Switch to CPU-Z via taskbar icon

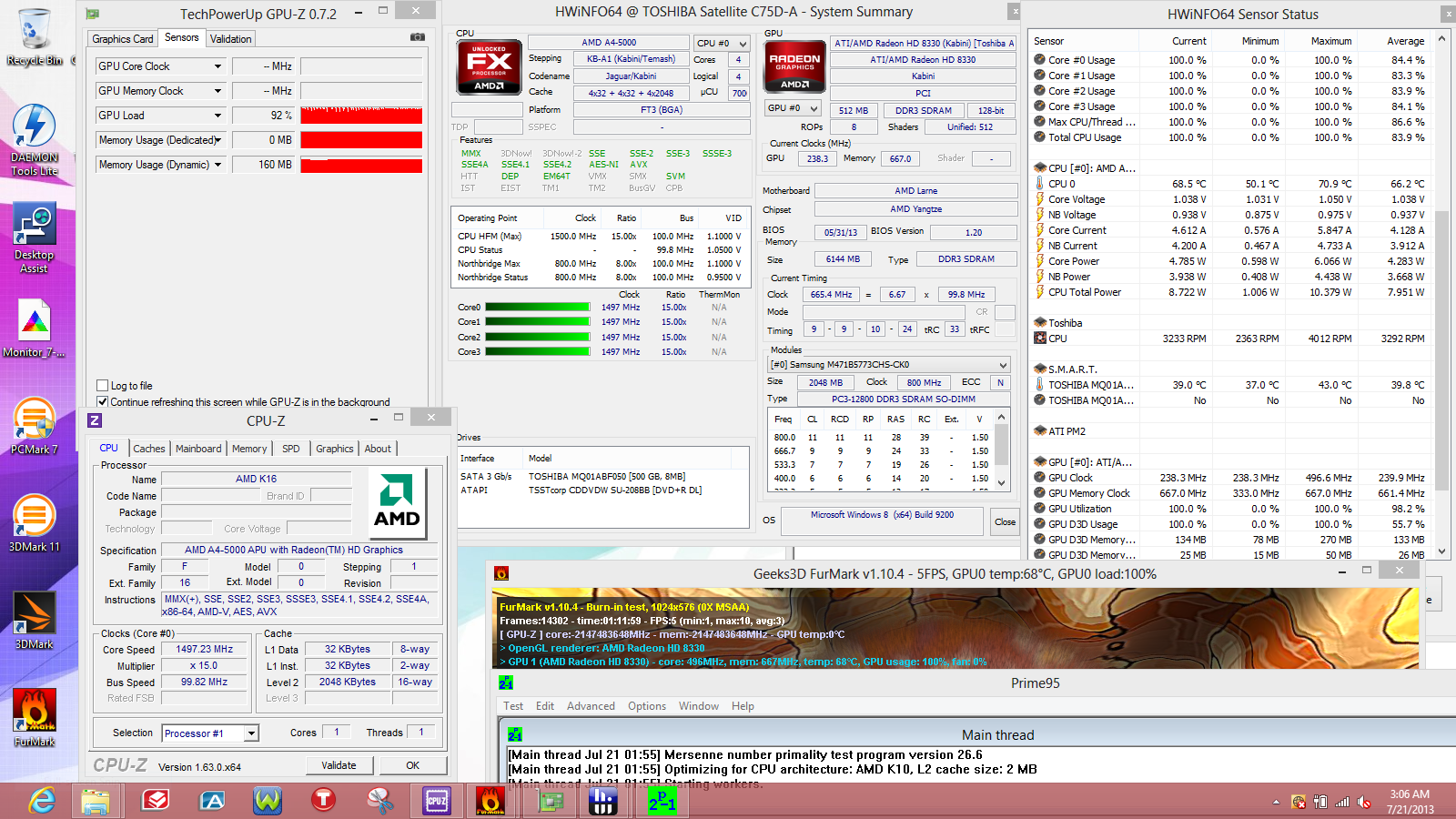(x=437, y=801)
